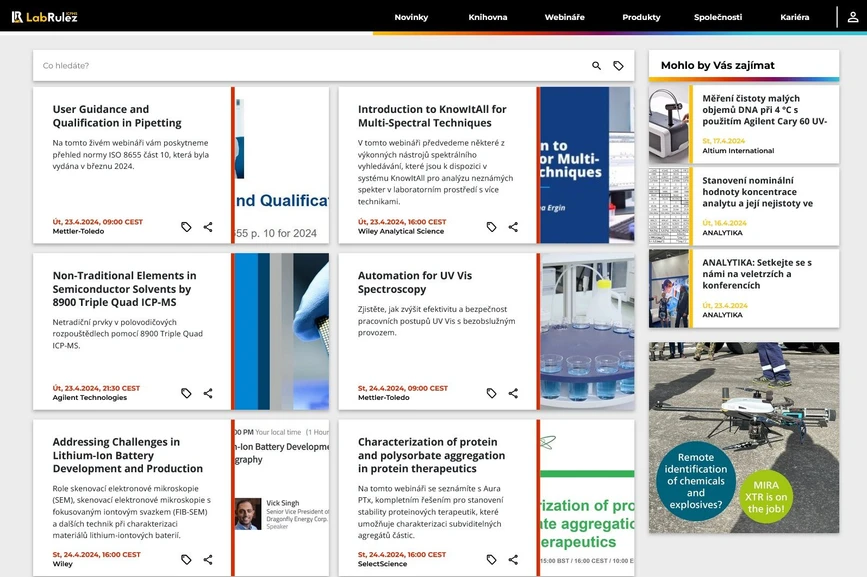This screenshot has height=577, width=867.
Task: Tag the Automation for UV Vis webinar
Action: tap(492, 393)
